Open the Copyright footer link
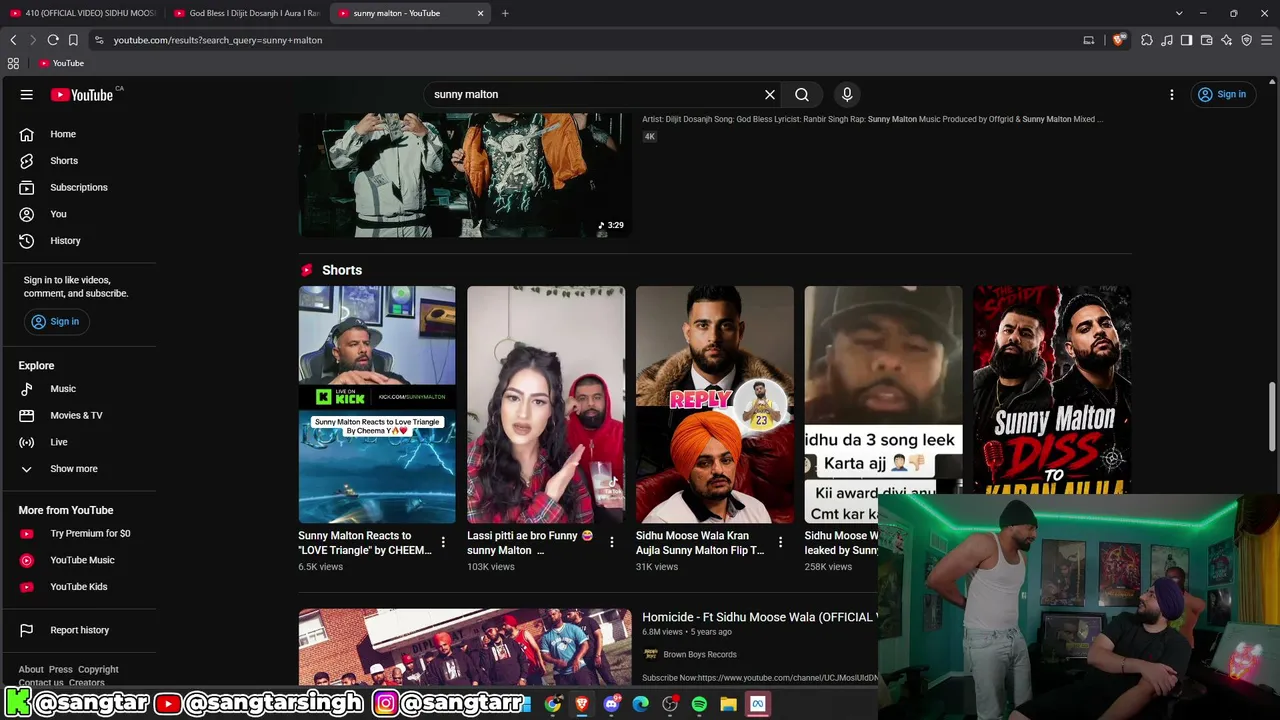The image size is (1280, 720). pos(98,670)
